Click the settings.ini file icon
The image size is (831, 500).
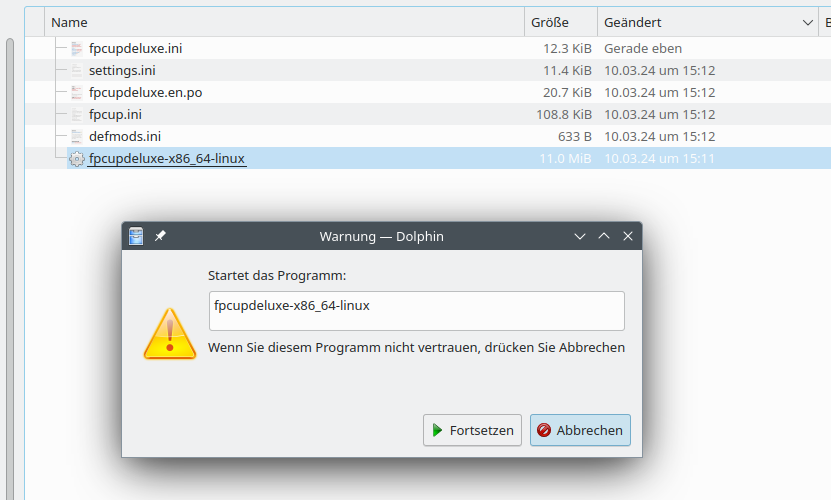(x=77, y=70)
